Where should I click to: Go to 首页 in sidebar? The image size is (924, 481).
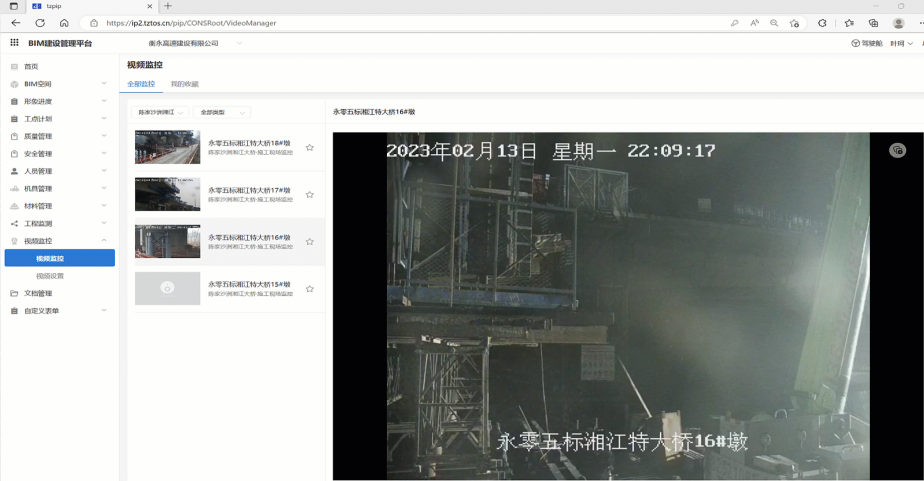tap(31, 66)
